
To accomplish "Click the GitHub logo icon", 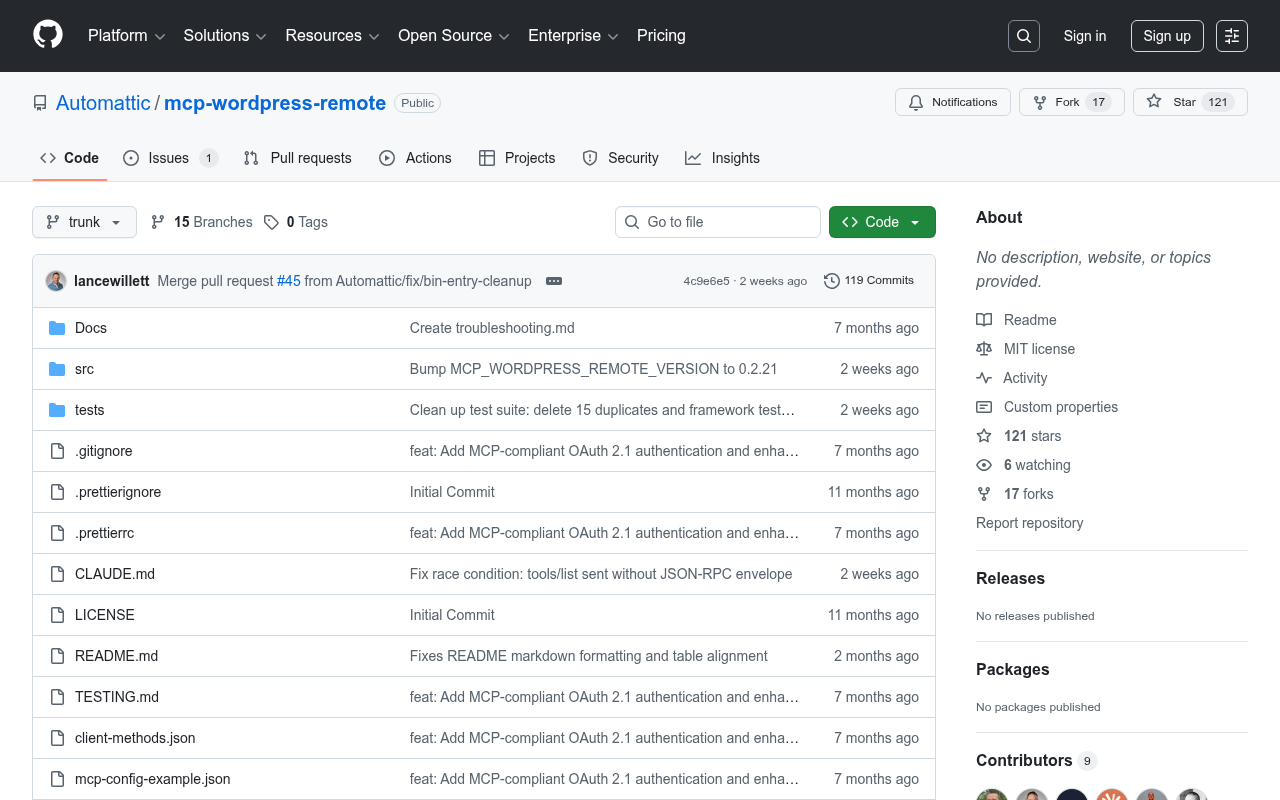I will click(47, 36).
